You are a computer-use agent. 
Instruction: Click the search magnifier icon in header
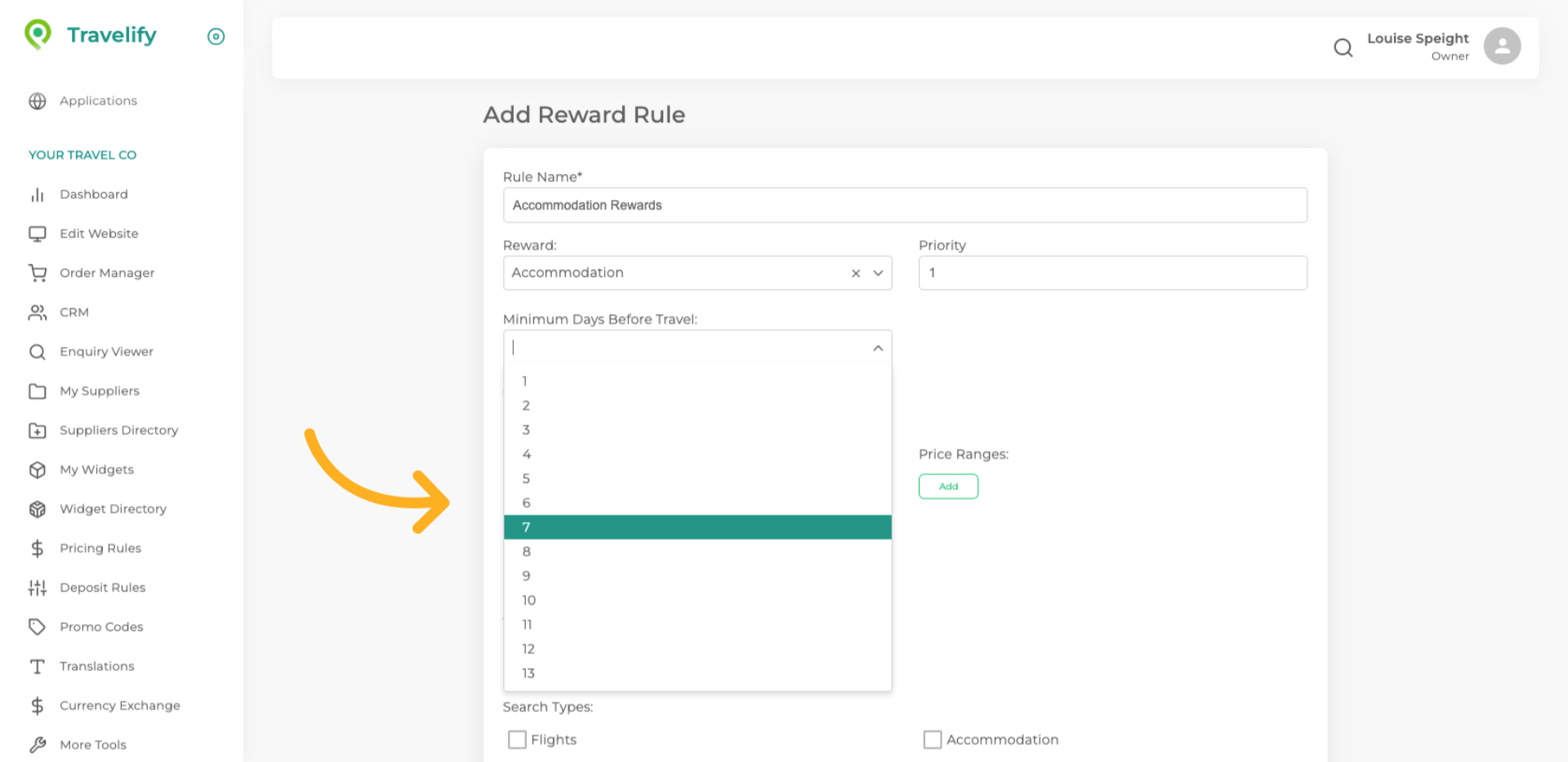(x=1343, y=48)
